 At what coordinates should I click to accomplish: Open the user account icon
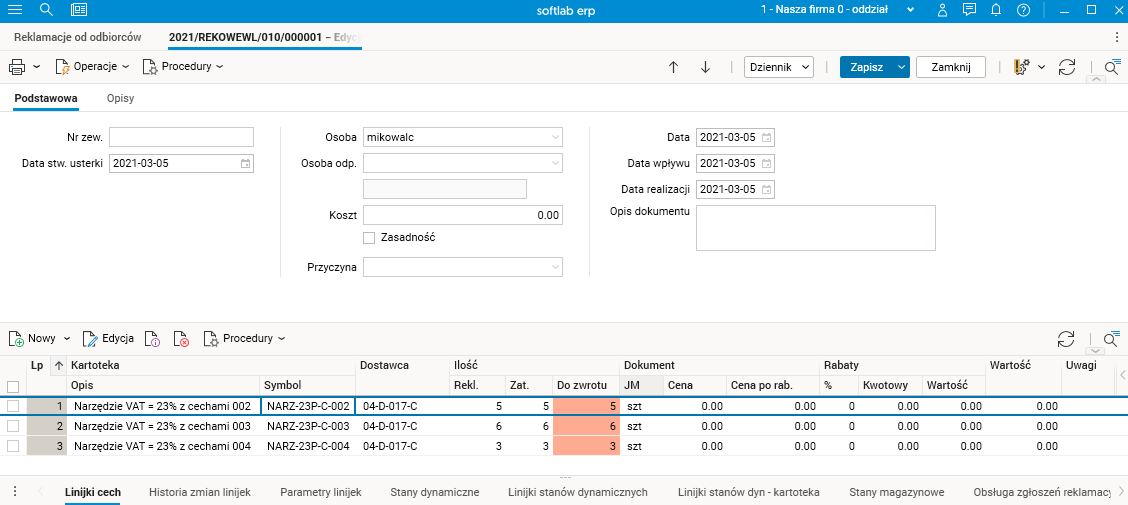click(943, 10)
